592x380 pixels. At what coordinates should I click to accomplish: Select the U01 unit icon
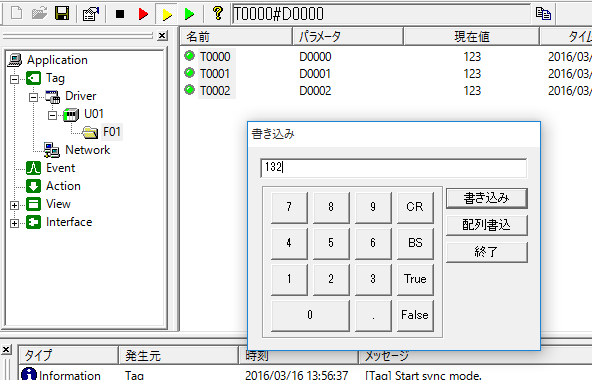(71, 114)
